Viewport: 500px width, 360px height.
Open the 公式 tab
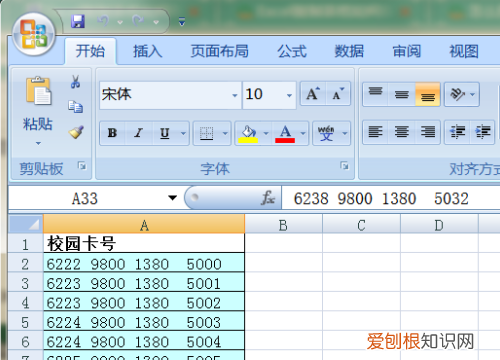pyautogui.click(x=292, y=51)
